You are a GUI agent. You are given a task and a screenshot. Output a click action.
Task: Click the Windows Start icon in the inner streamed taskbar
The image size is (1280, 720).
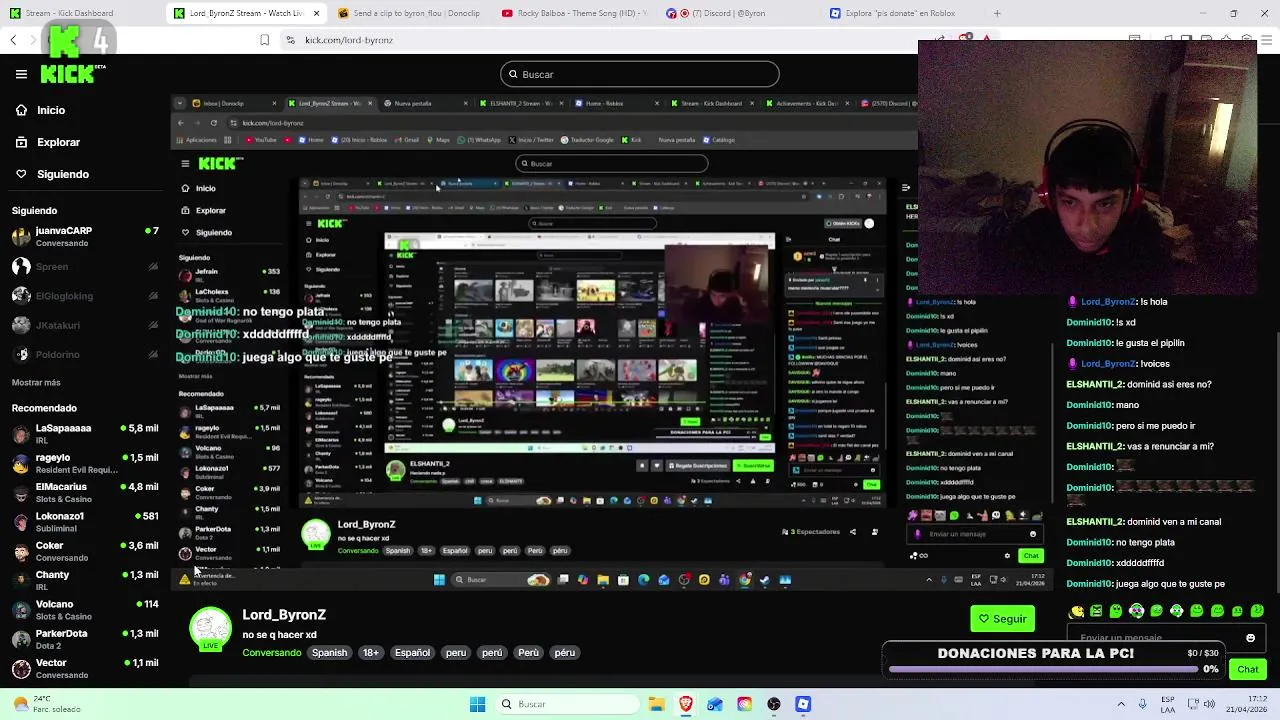point(439,580)
